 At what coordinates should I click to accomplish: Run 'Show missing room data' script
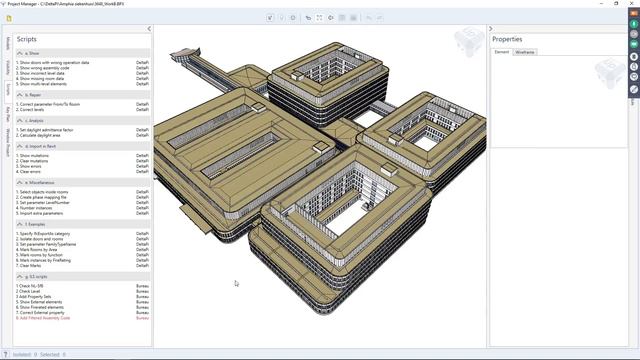[40, 78]
